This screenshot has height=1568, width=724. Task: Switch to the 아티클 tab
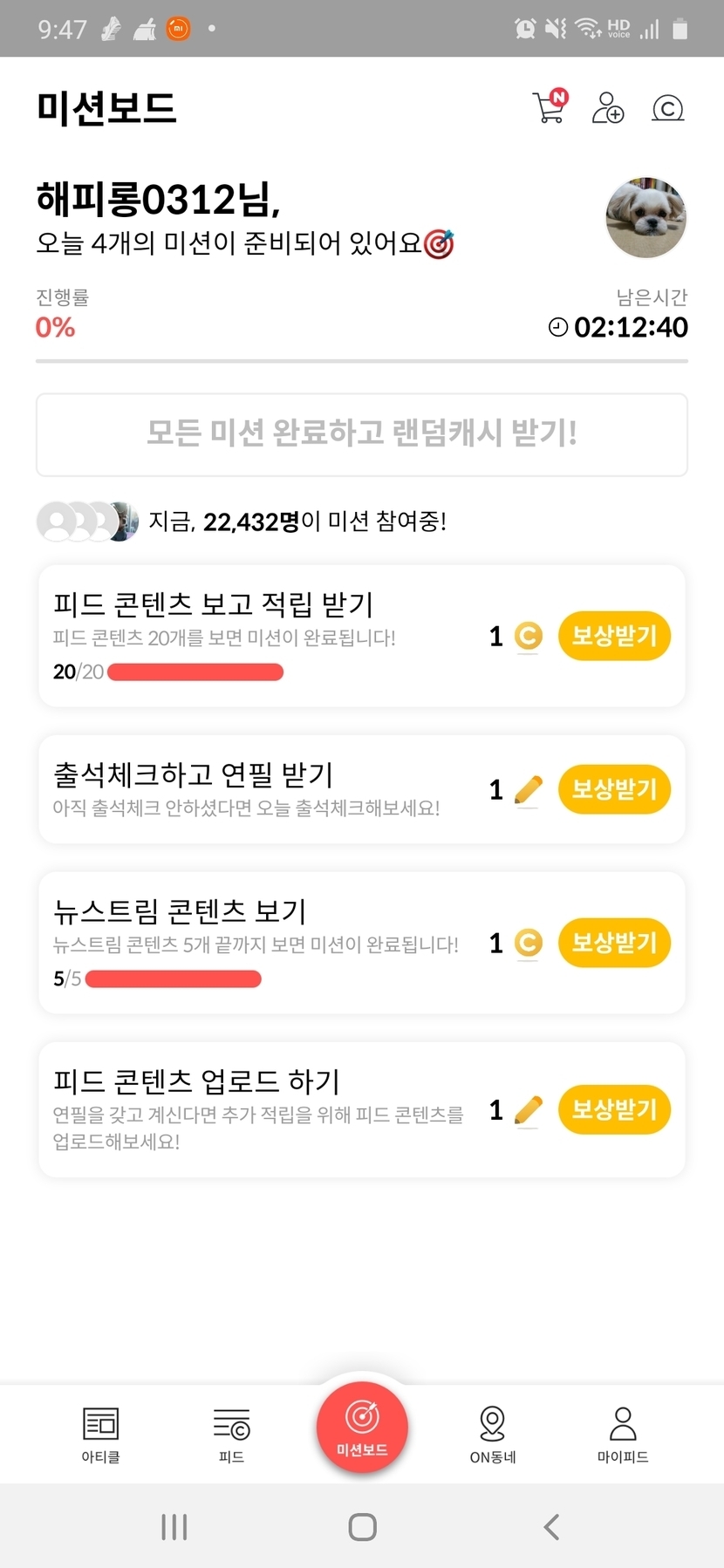click(100, 1434)
